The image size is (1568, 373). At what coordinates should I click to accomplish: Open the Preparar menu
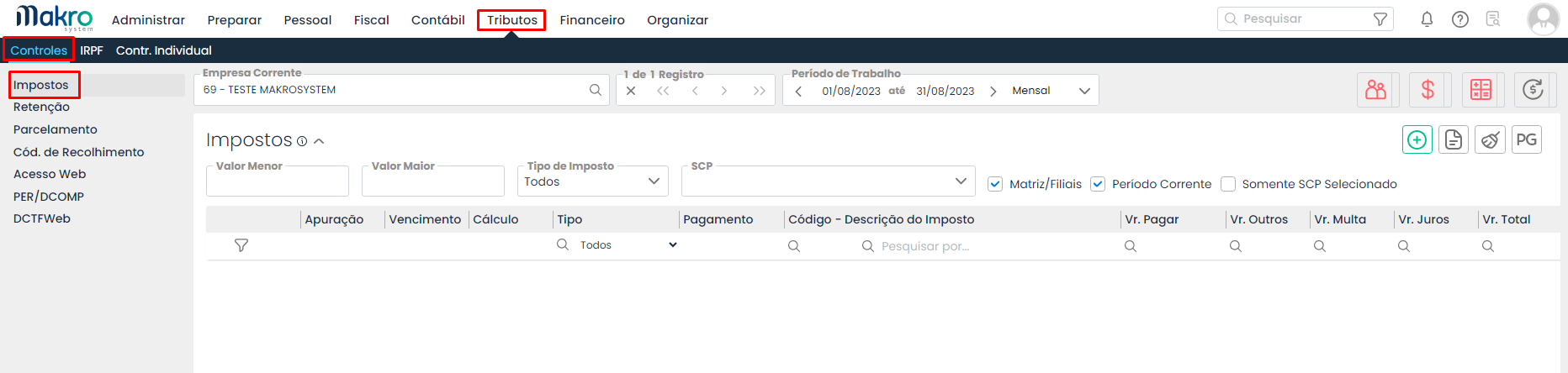tap(235, 20)
